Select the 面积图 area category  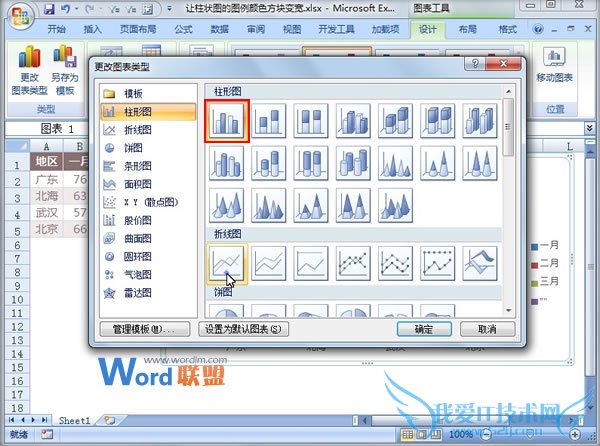148,184
